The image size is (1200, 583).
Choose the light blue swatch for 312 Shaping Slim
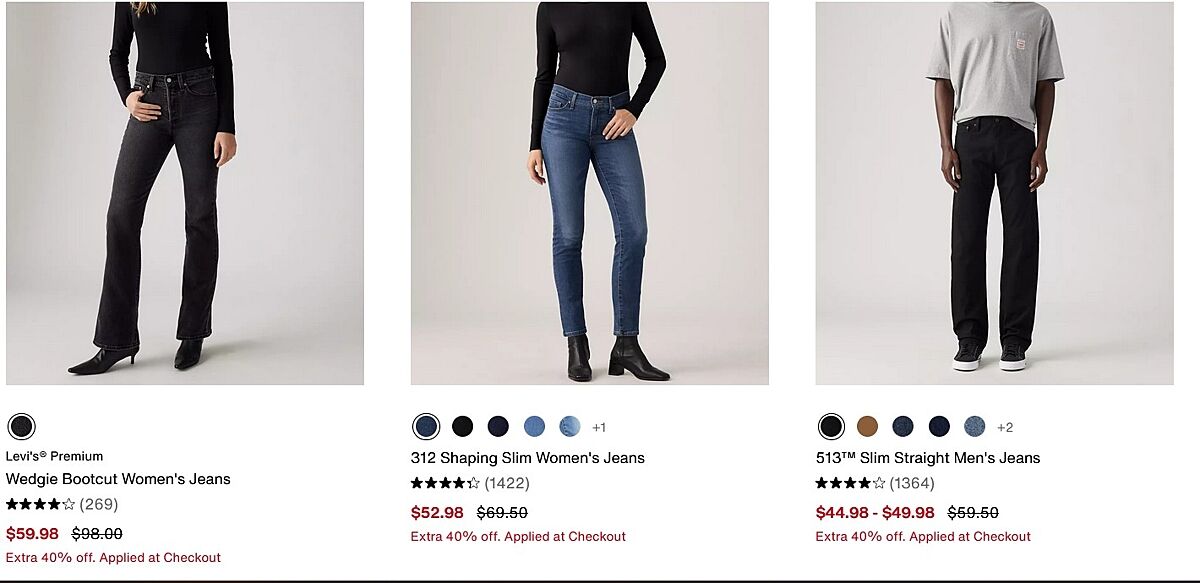[570, 427]
